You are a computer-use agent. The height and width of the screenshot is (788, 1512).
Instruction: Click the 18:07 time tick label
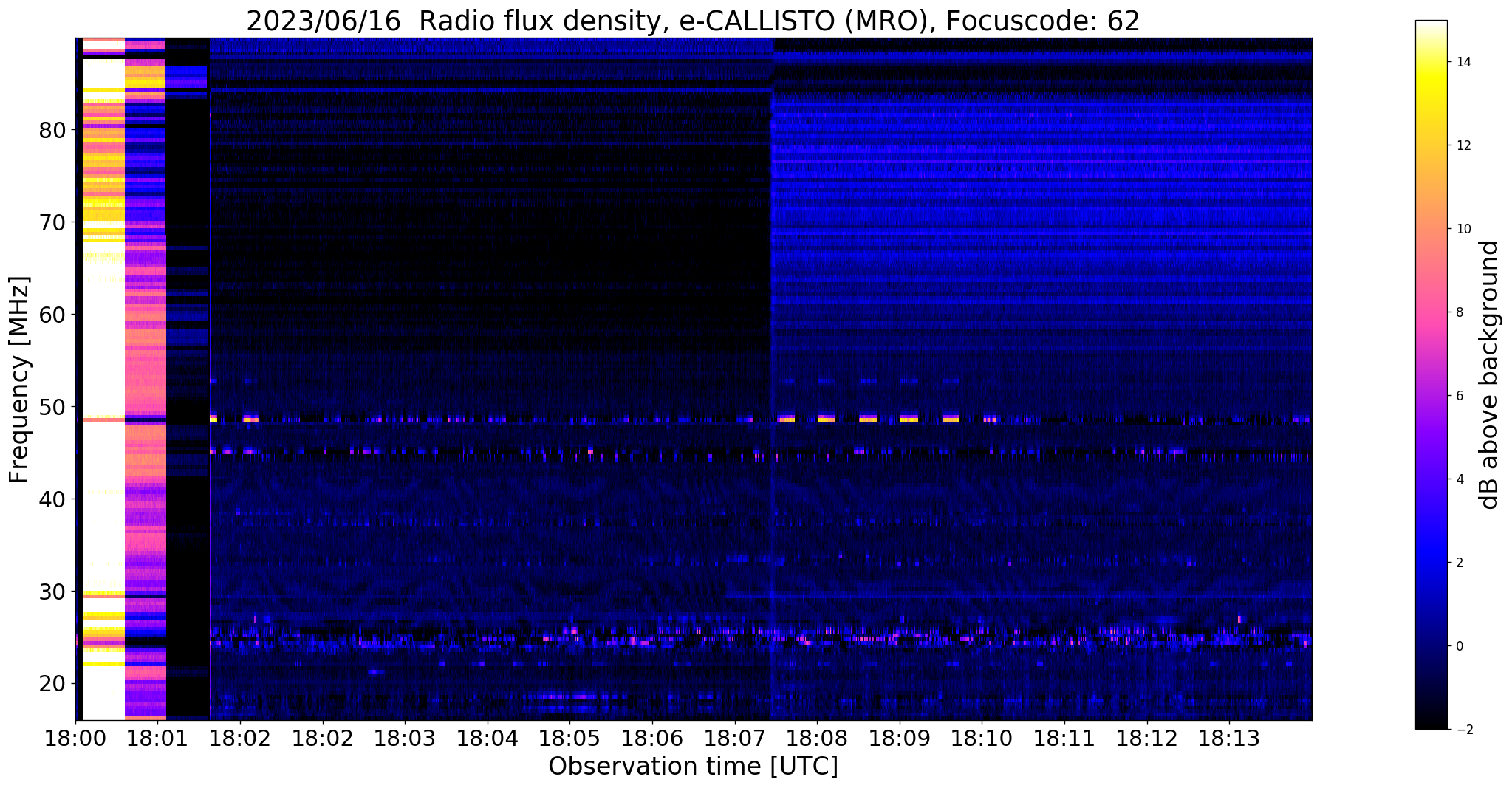pos(734,738)
